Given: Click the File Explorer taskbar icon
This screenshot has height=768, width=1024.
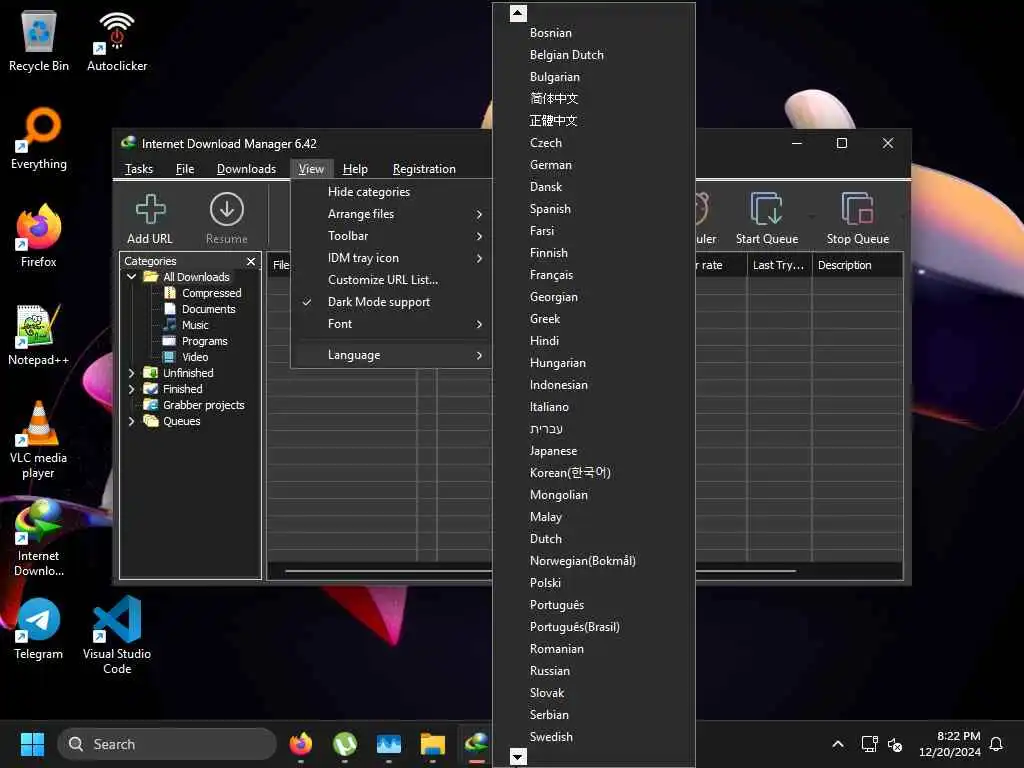Looking at the screenshot, I should tap(432, 744).
